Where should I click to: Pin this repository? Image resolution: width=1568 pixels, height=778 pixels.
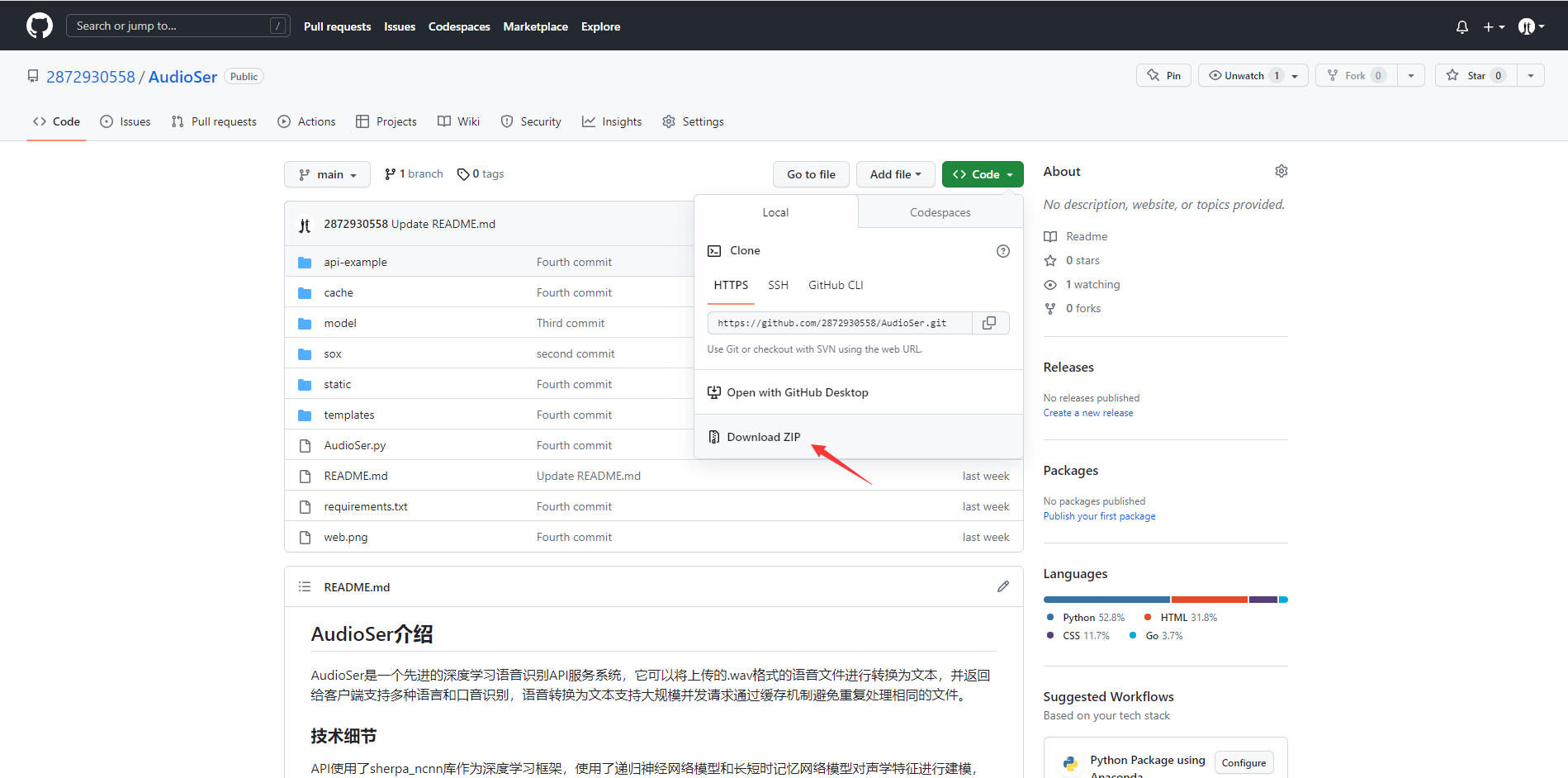(x=1163, y=75)
